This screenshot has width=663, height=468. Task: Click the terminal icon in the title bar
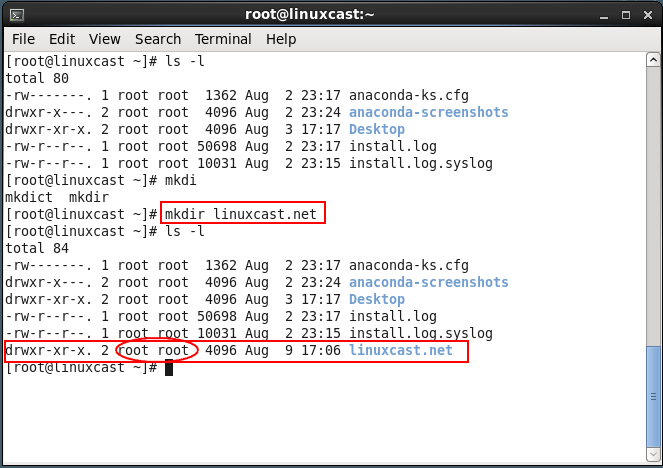point(16,15)
